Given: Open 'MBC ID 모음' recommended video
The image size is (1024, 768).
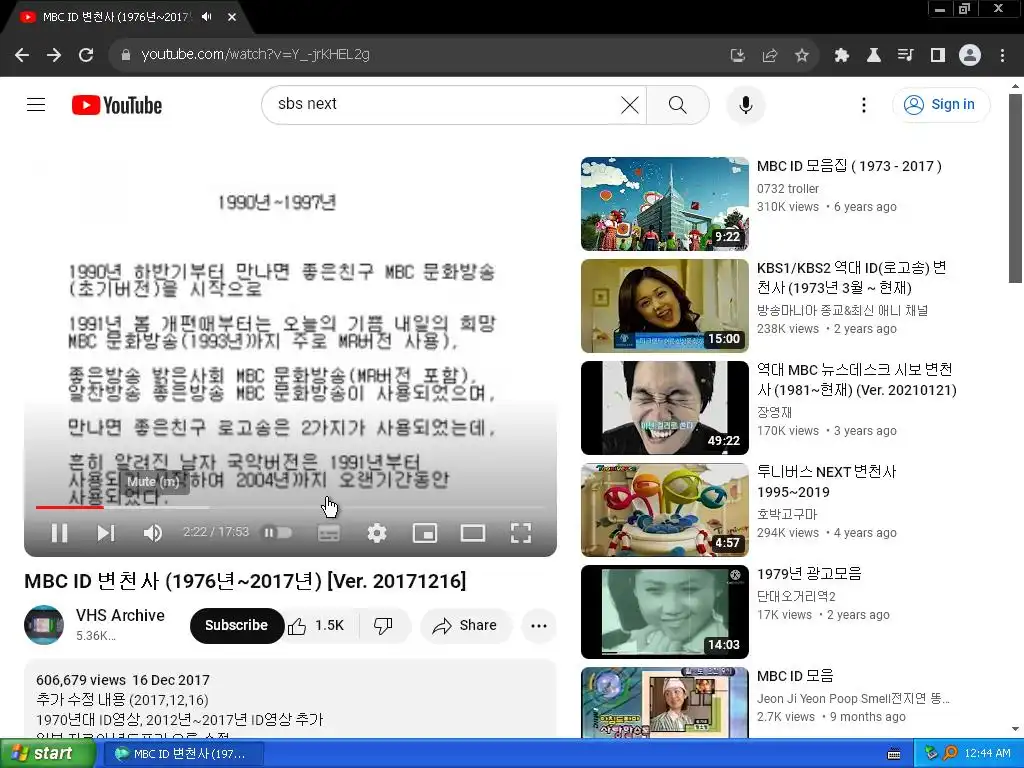Looking at the screenshot, I should click(795, 675).
